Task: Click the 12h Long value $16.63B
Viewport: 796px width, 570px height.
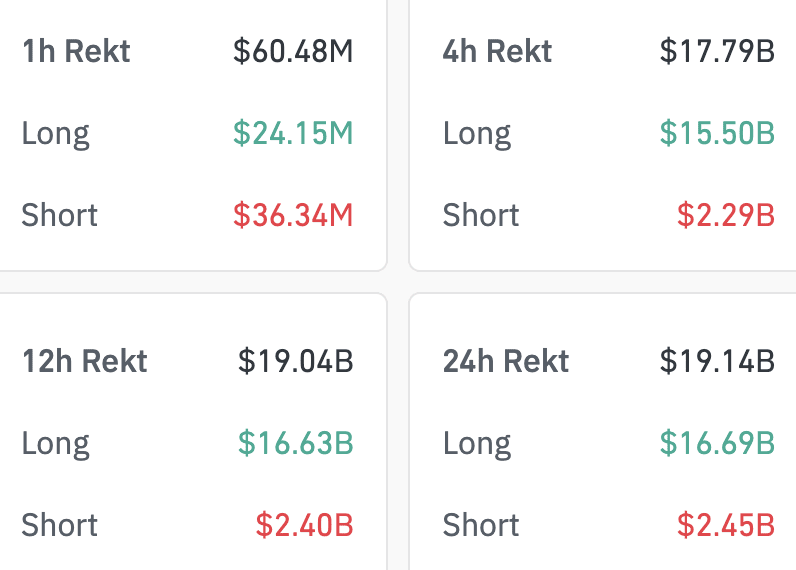Action: click(296, 443)
